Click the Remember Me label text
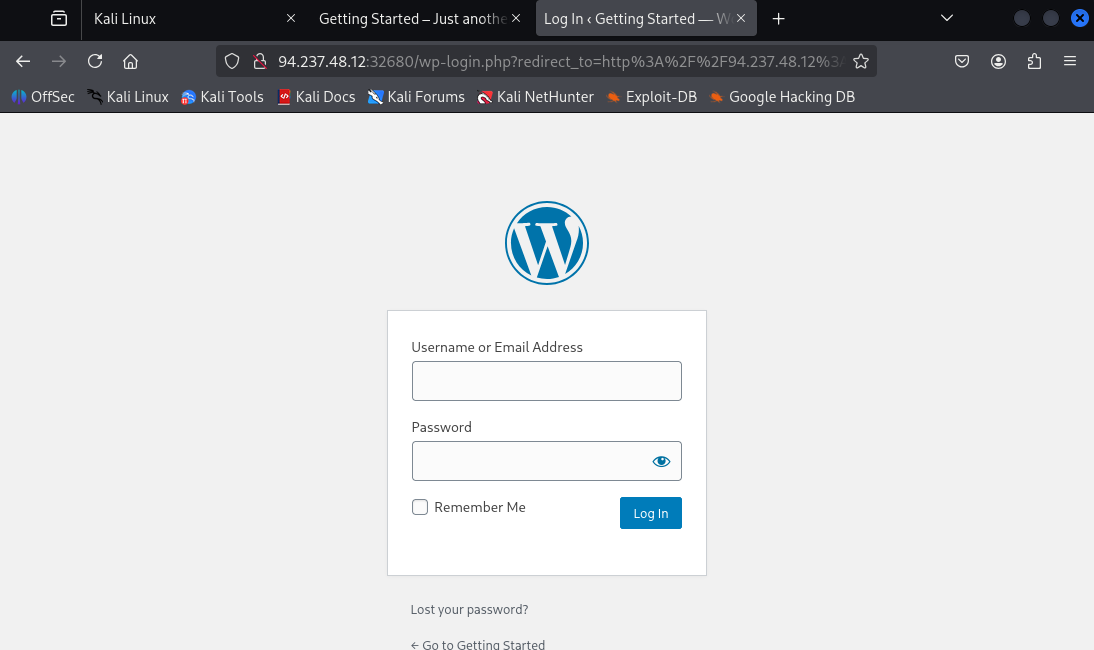The height and width of the screenshot is (650, 1094). click(480, 507)
